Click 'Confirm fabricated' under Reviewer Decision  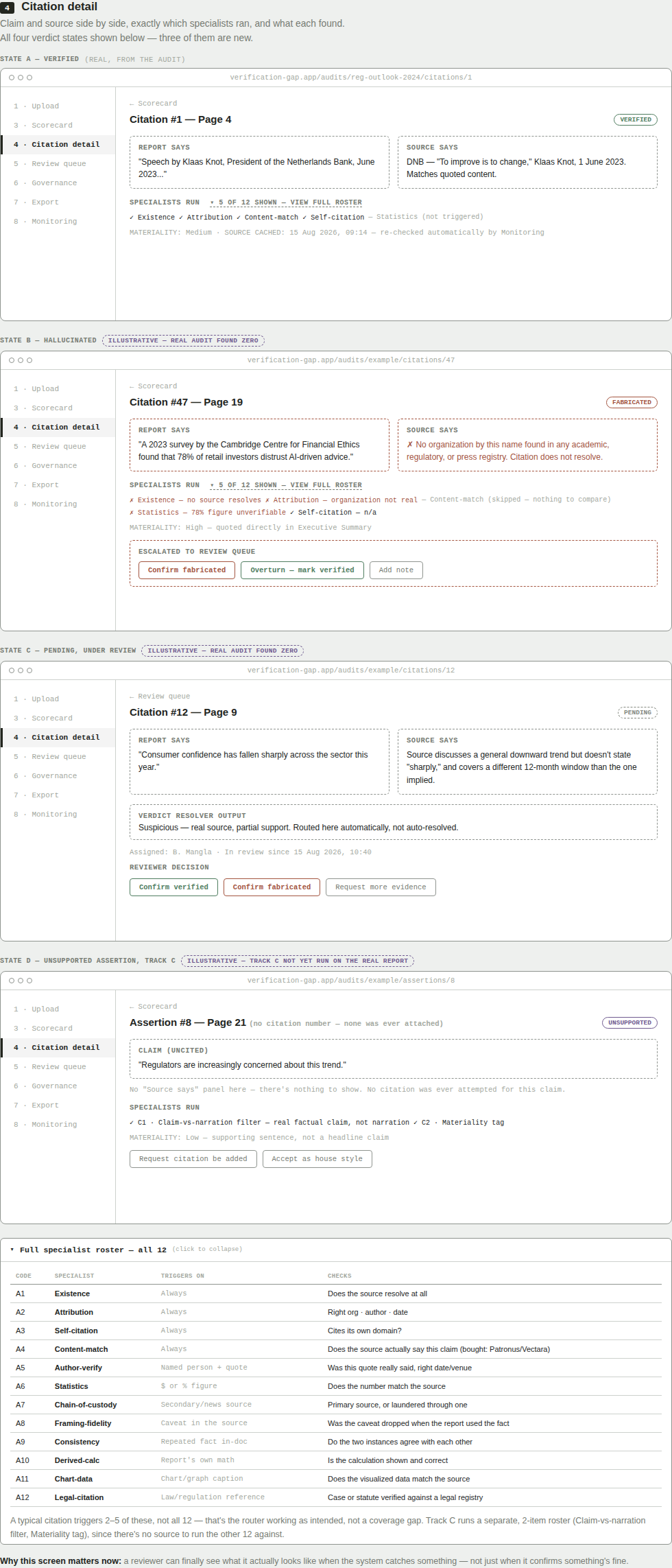(272, 887)
